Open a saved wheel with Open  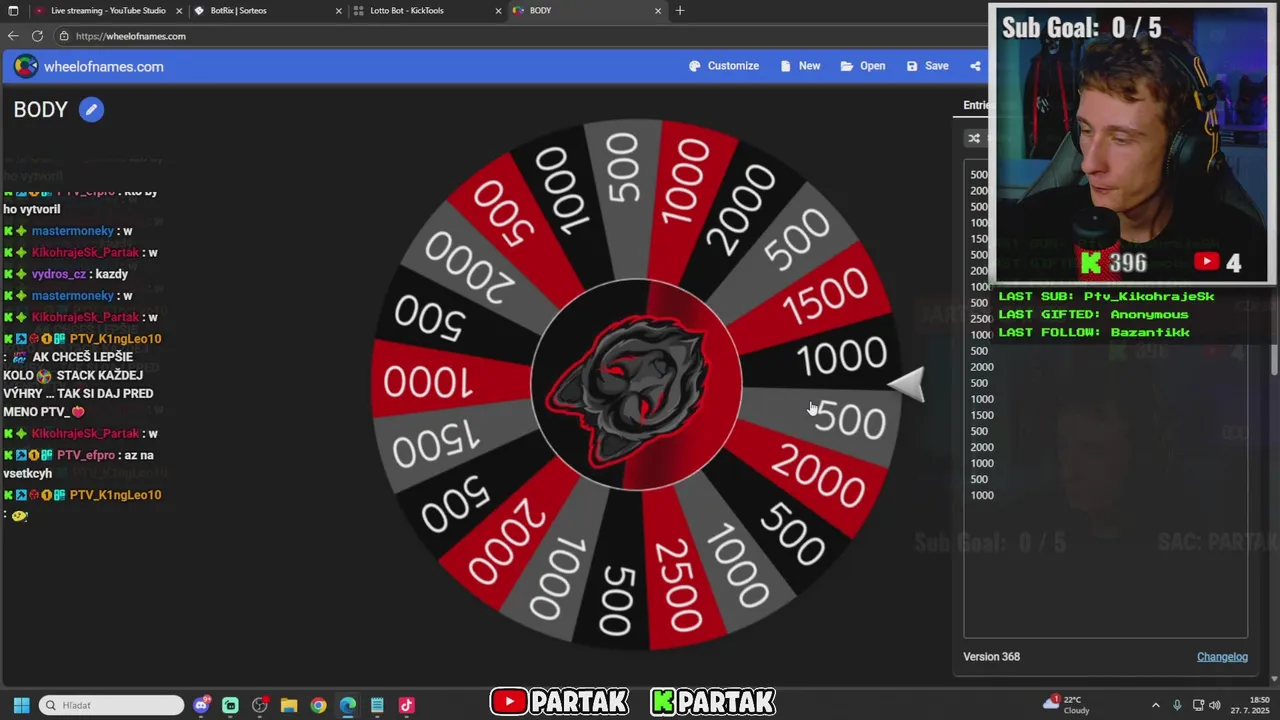(863, 66)
